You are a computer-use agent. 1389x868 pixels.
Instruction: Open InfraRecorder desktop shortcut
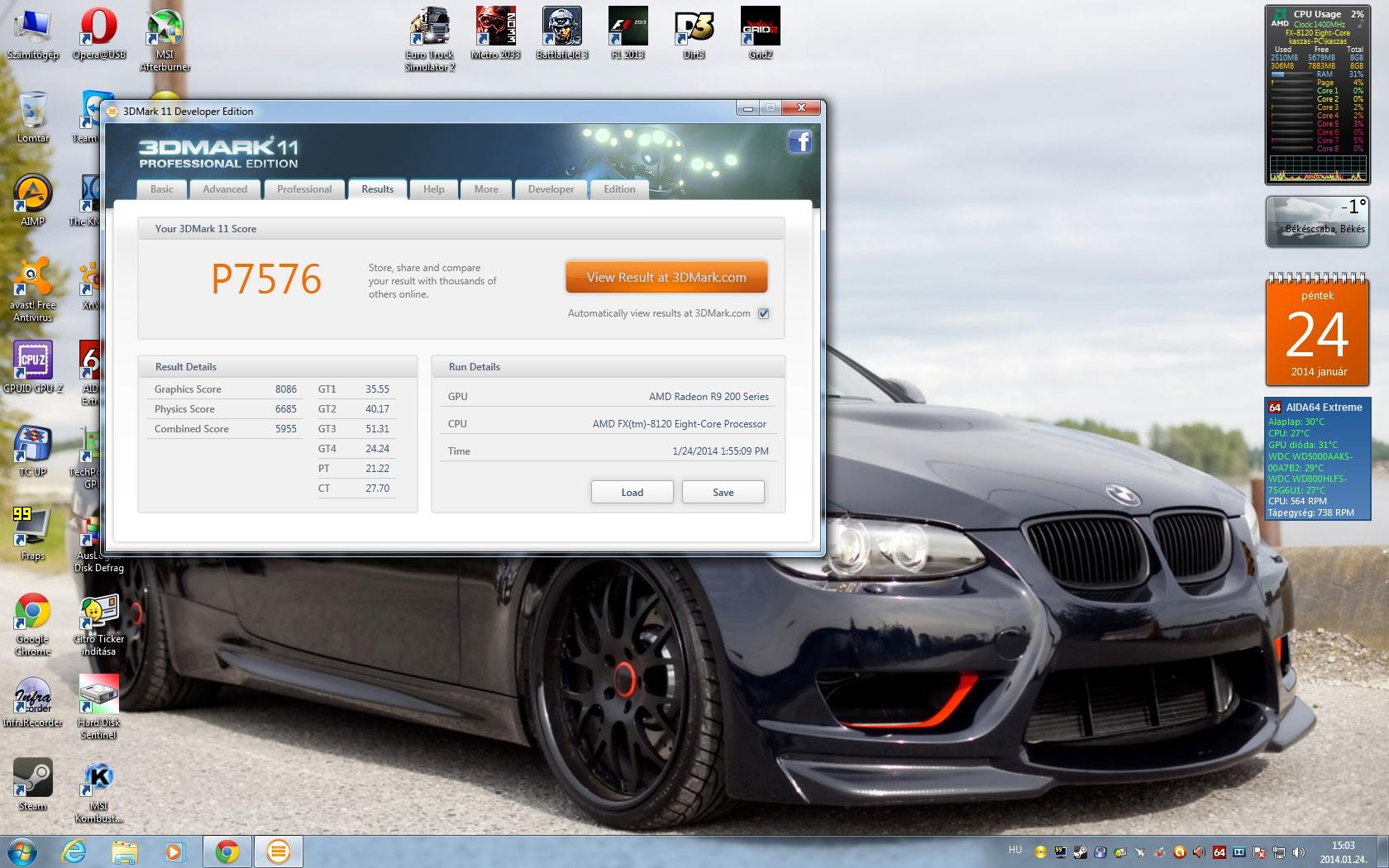(33, 702)
